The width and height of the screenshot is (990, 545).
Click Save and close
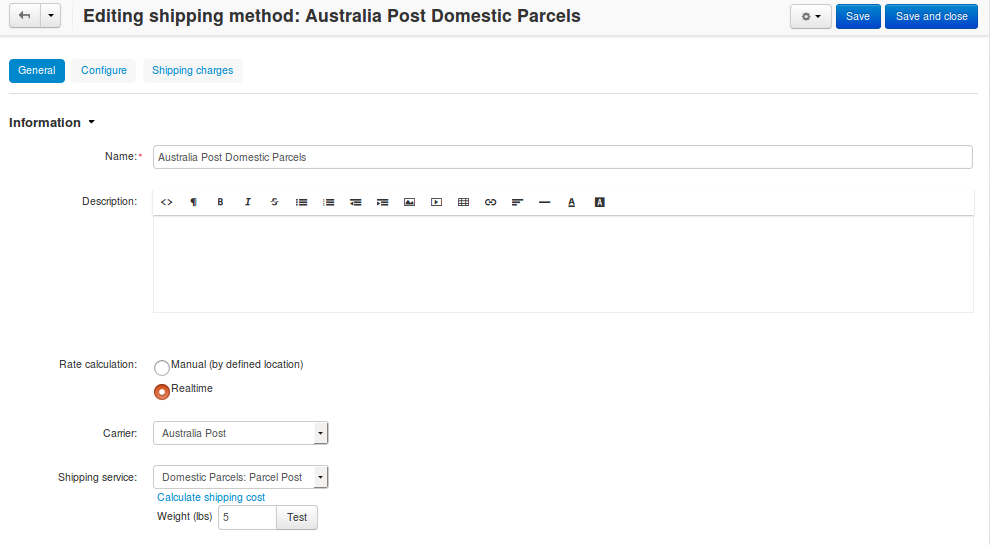[x=931, y=16]
